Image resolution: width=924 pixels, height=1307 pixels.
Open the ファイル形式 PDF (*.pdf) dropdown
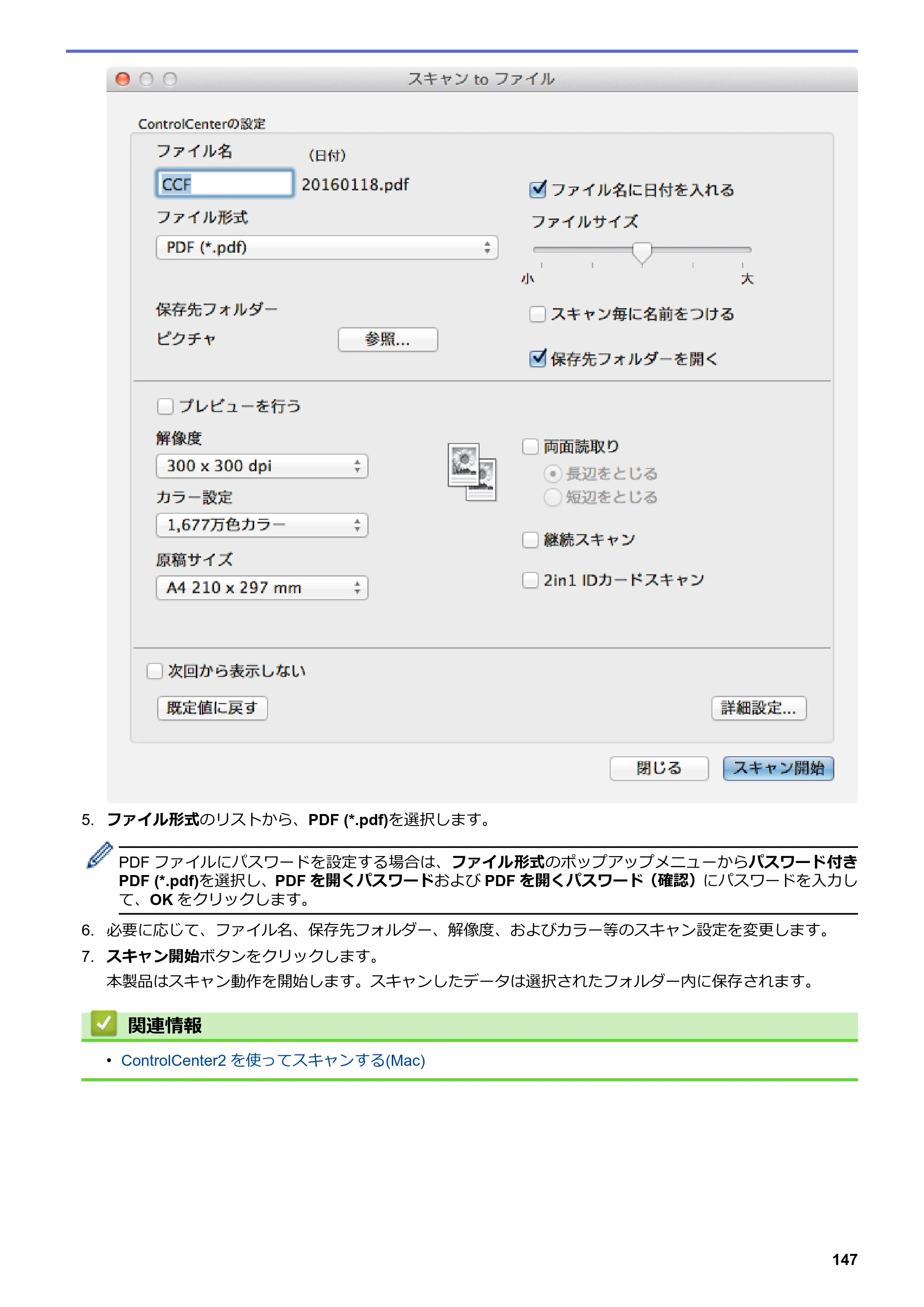click(x=328, y=248)
